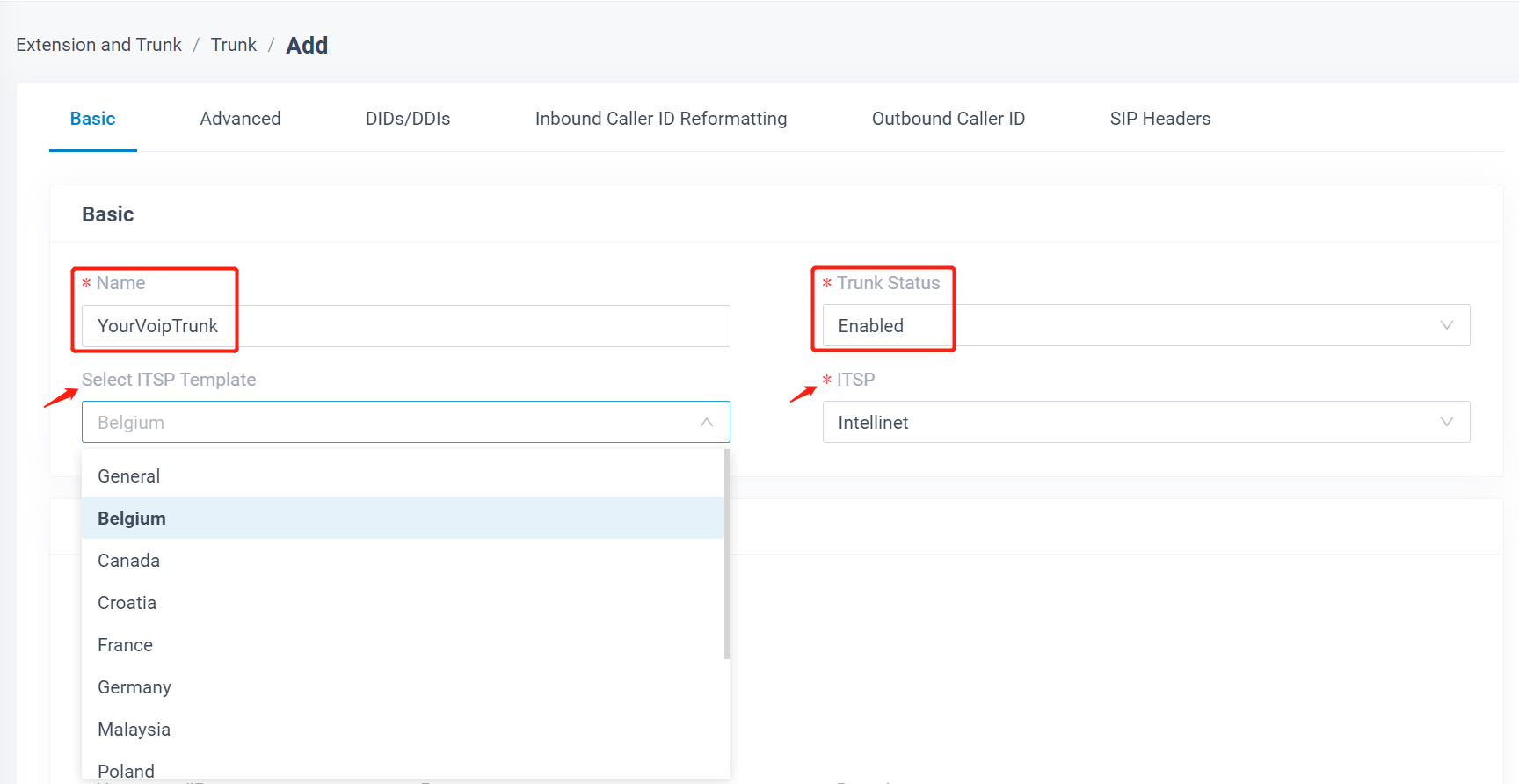1519x784 pixels.
Task: Pick Germany from the ITSP template list
Action: [134, 687]
